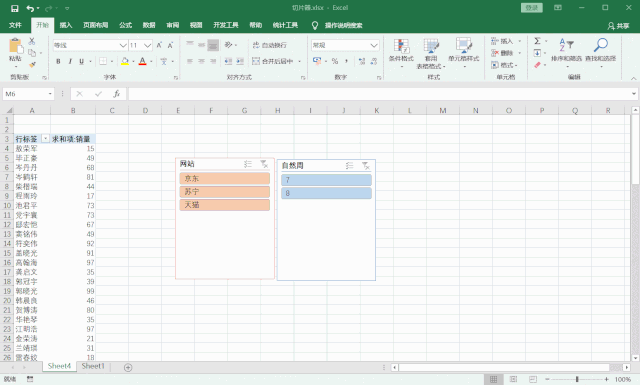Click the Save icon in quick access toolbar

click(x=14, y=8)
